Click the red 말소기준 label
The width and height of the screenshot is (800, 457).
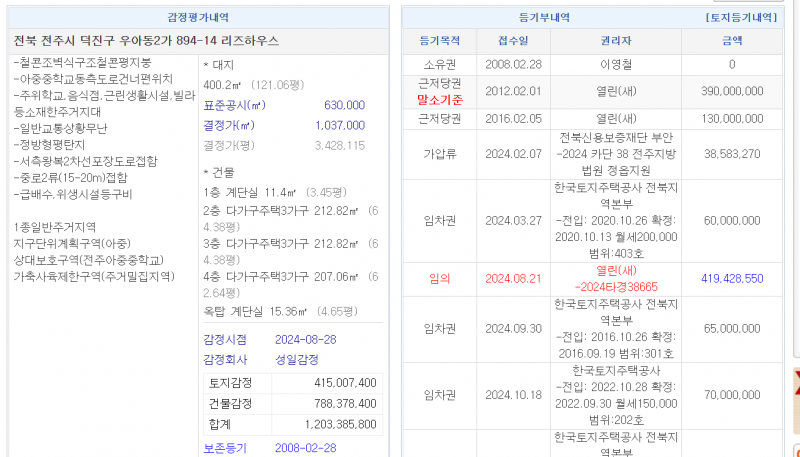440,99
